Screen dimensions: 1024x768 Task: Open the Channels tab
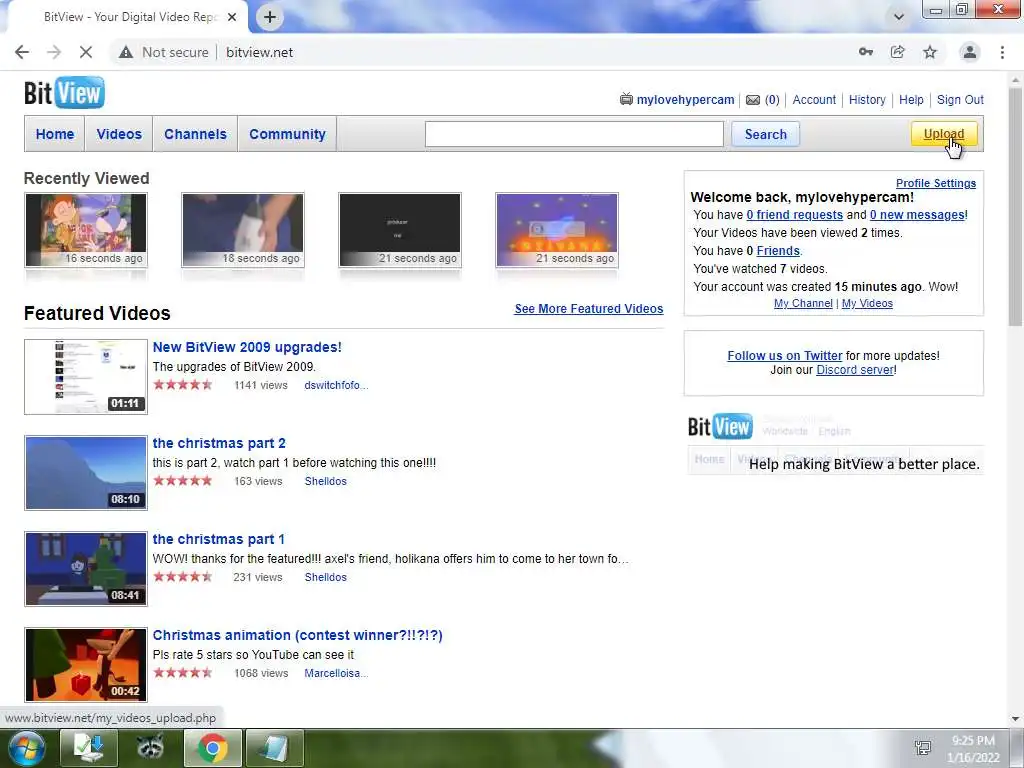[x=195, y=134]
